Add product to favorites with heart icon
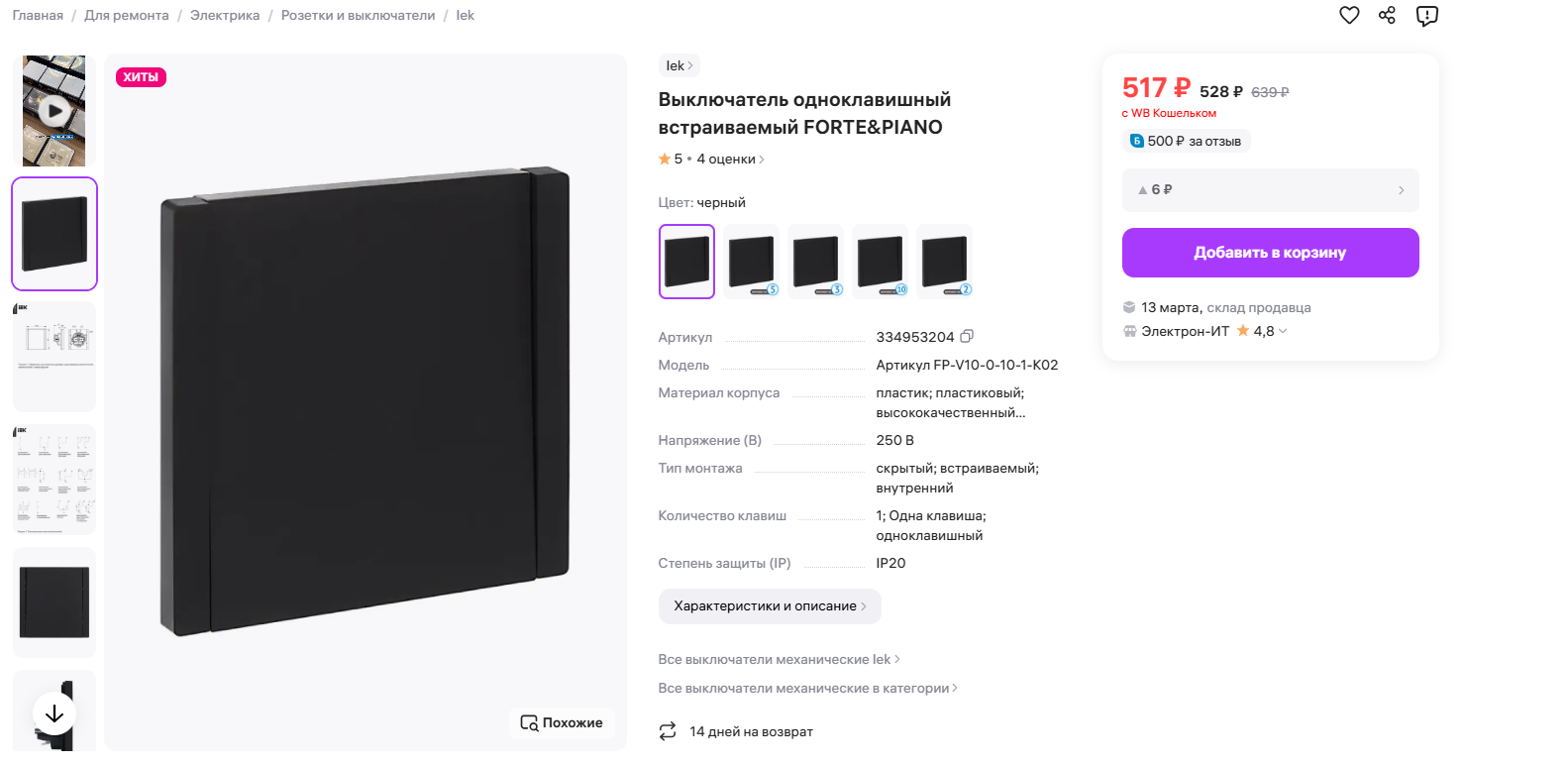 pyautogui.click(x=1349, y=15)
